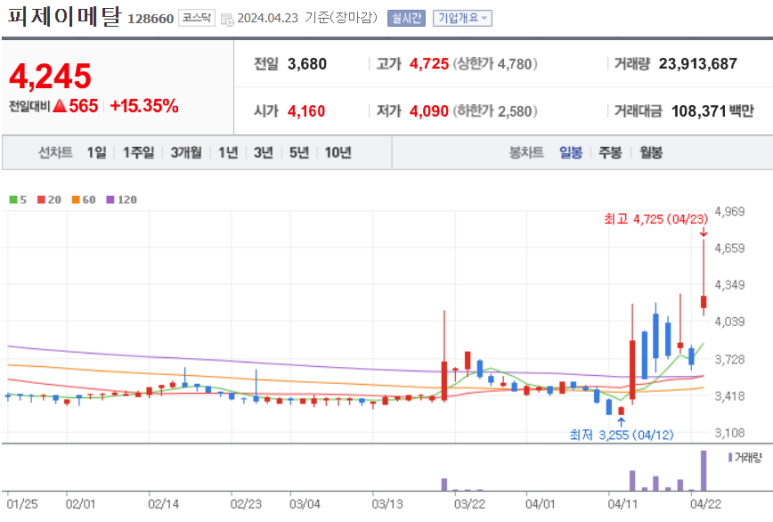Click the 실시간 button
This screenshot has height=522, width=773.
tap(406, 18)
